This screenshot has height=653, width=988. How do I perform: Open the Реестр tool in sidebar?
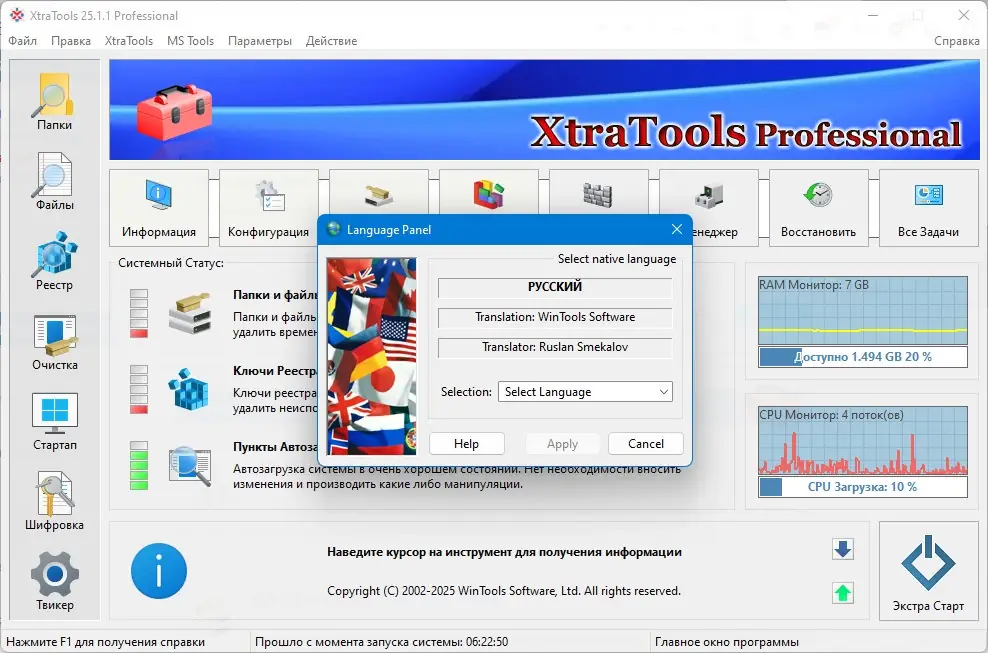[x=54, y=261]
